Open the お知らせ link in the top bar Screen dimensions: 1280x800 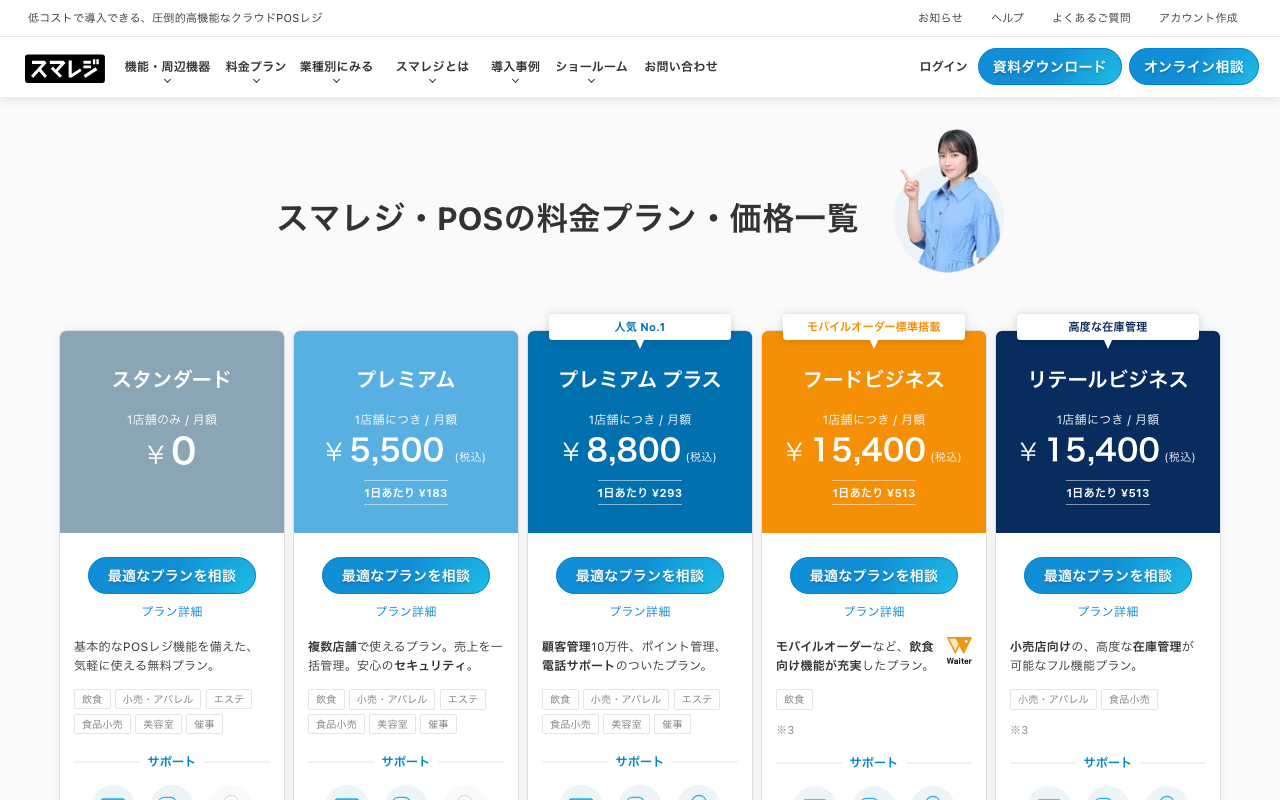[x=940, y=18]
